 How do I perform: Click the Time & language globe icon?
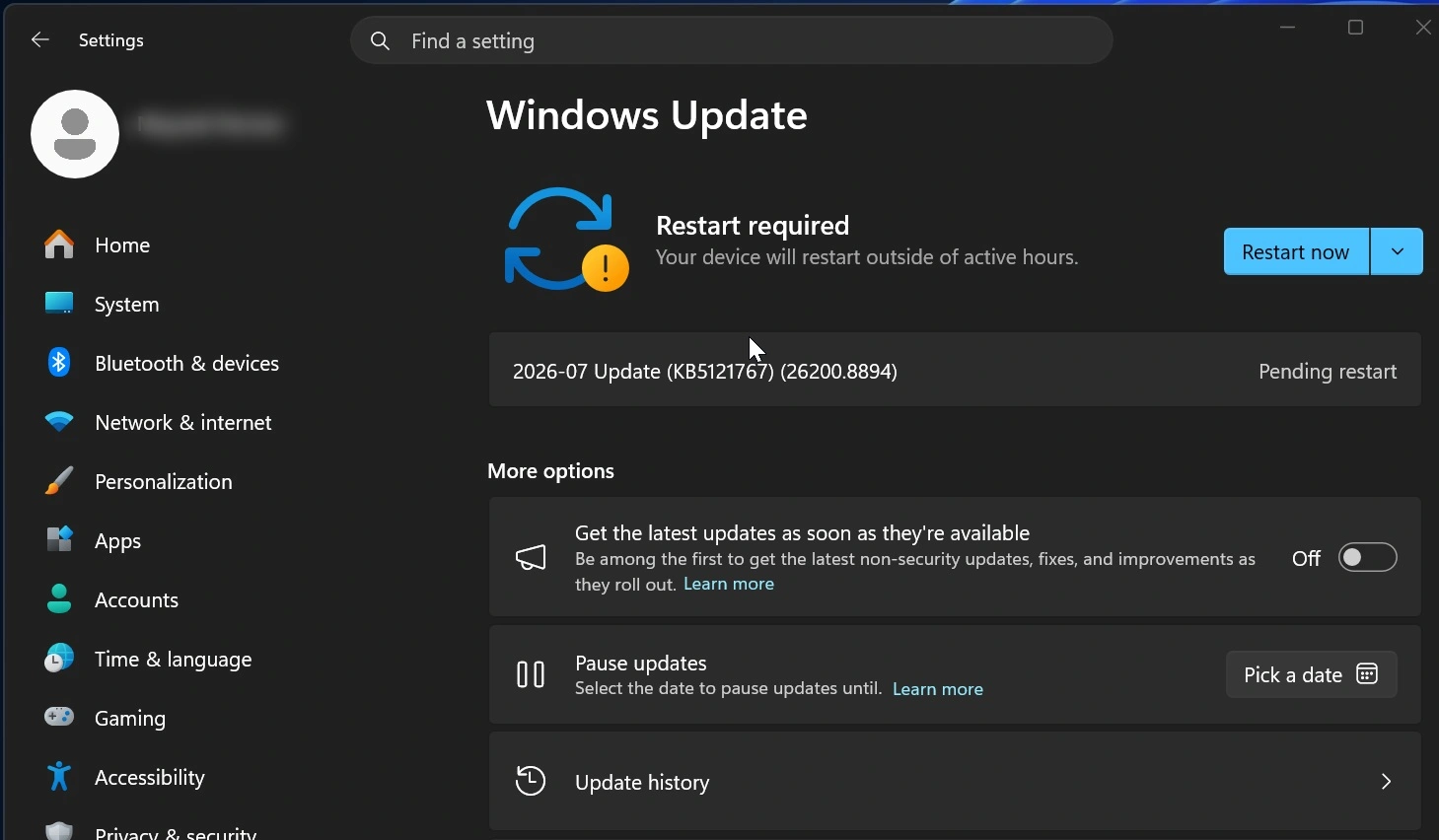59,659
